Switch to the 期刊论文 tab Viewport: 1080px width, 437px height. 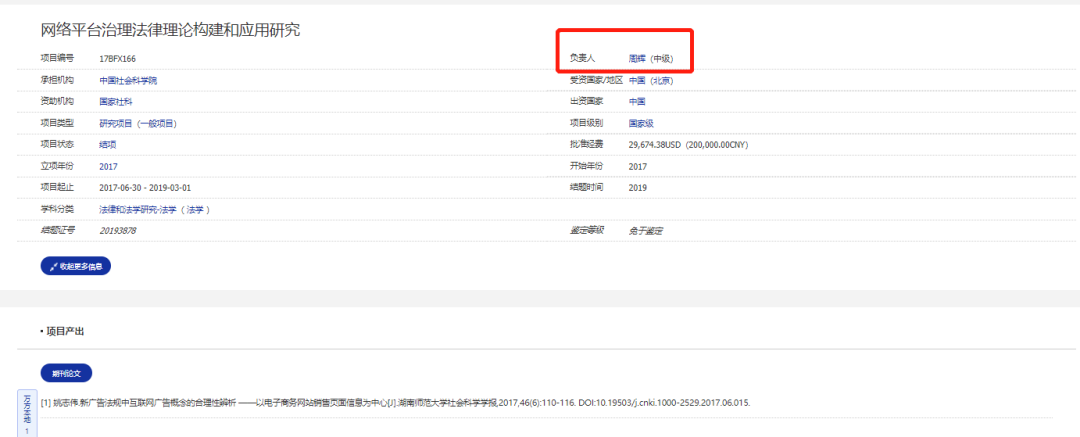[x=66, y=373]
